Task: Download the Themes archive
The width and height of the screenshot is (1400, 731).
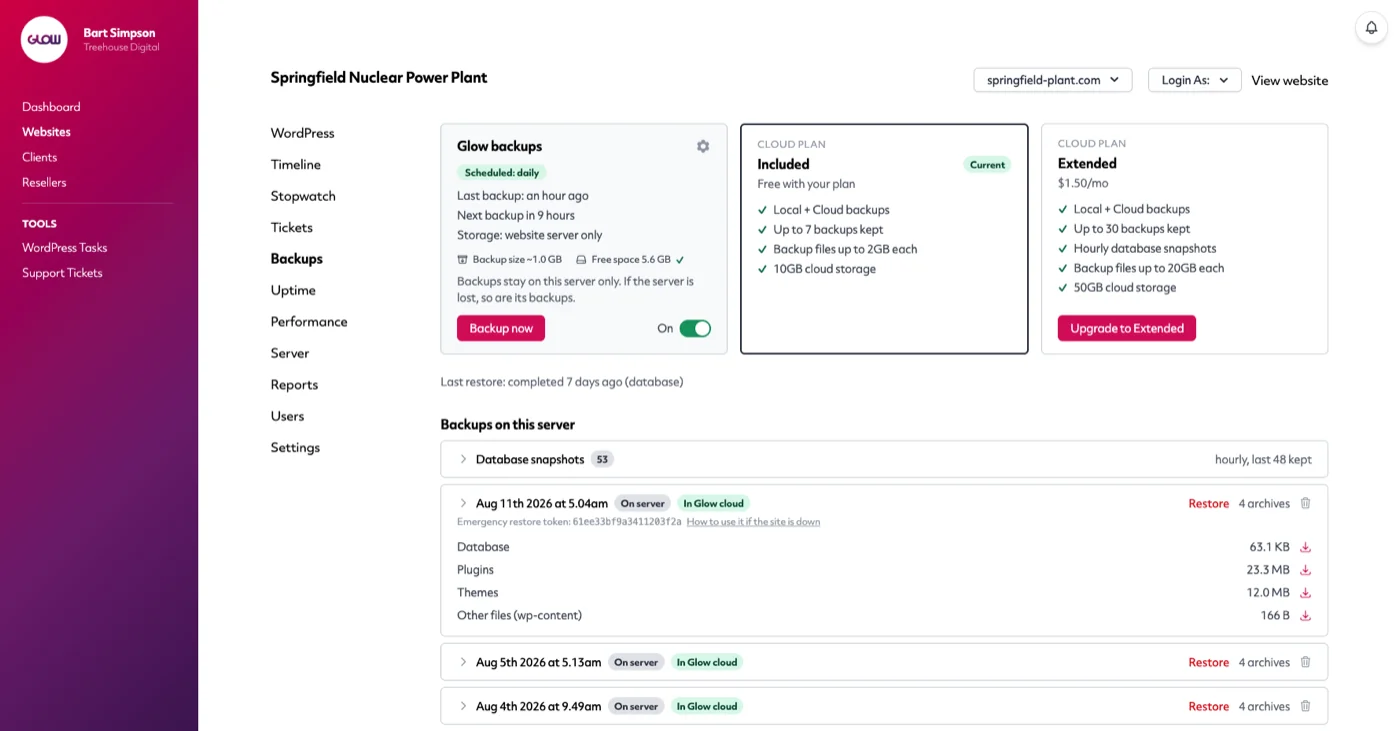Action: coord(1305,593)
